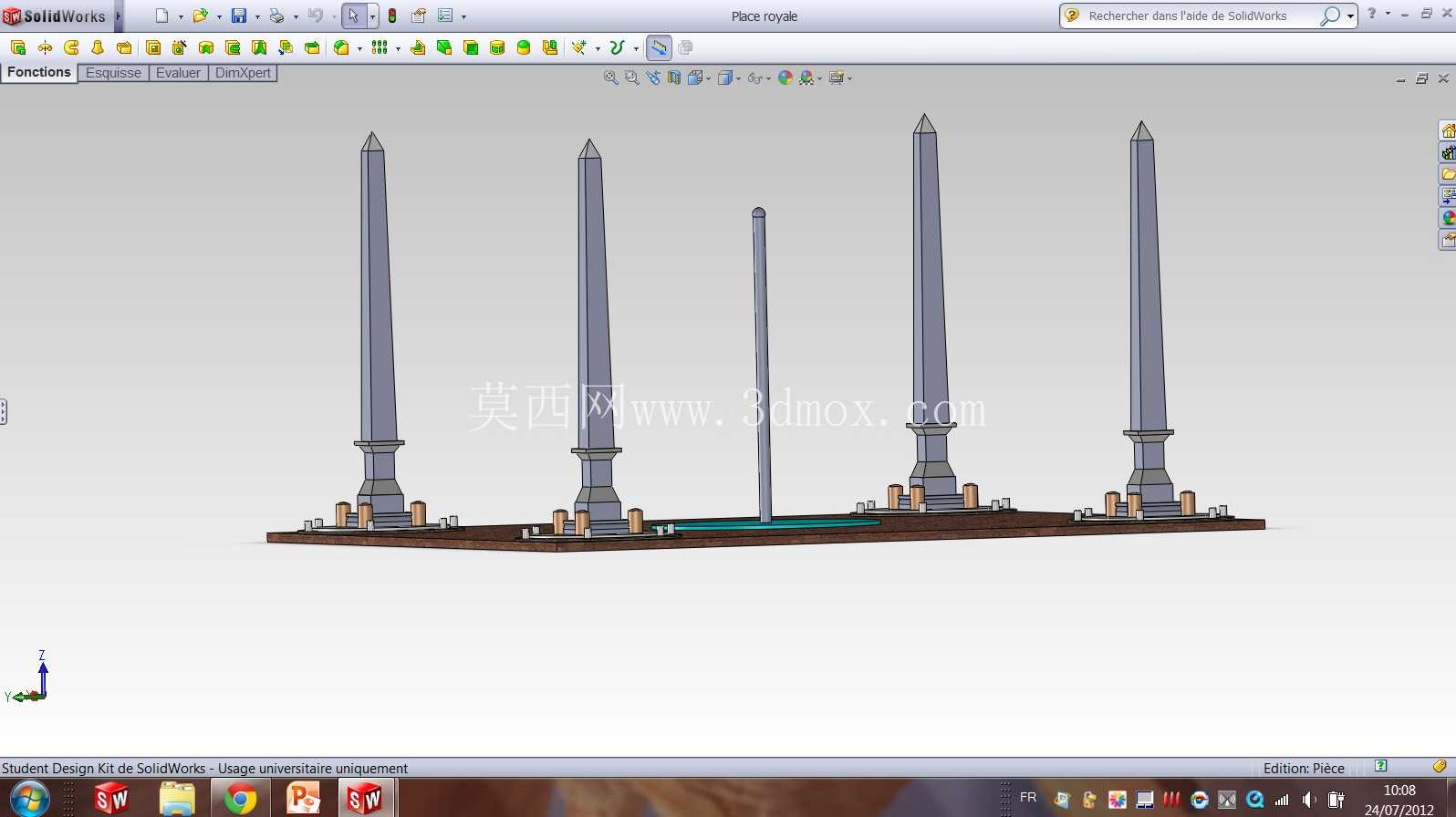Select the Extruded Boss/Base feature tool

tap(17, 47)
